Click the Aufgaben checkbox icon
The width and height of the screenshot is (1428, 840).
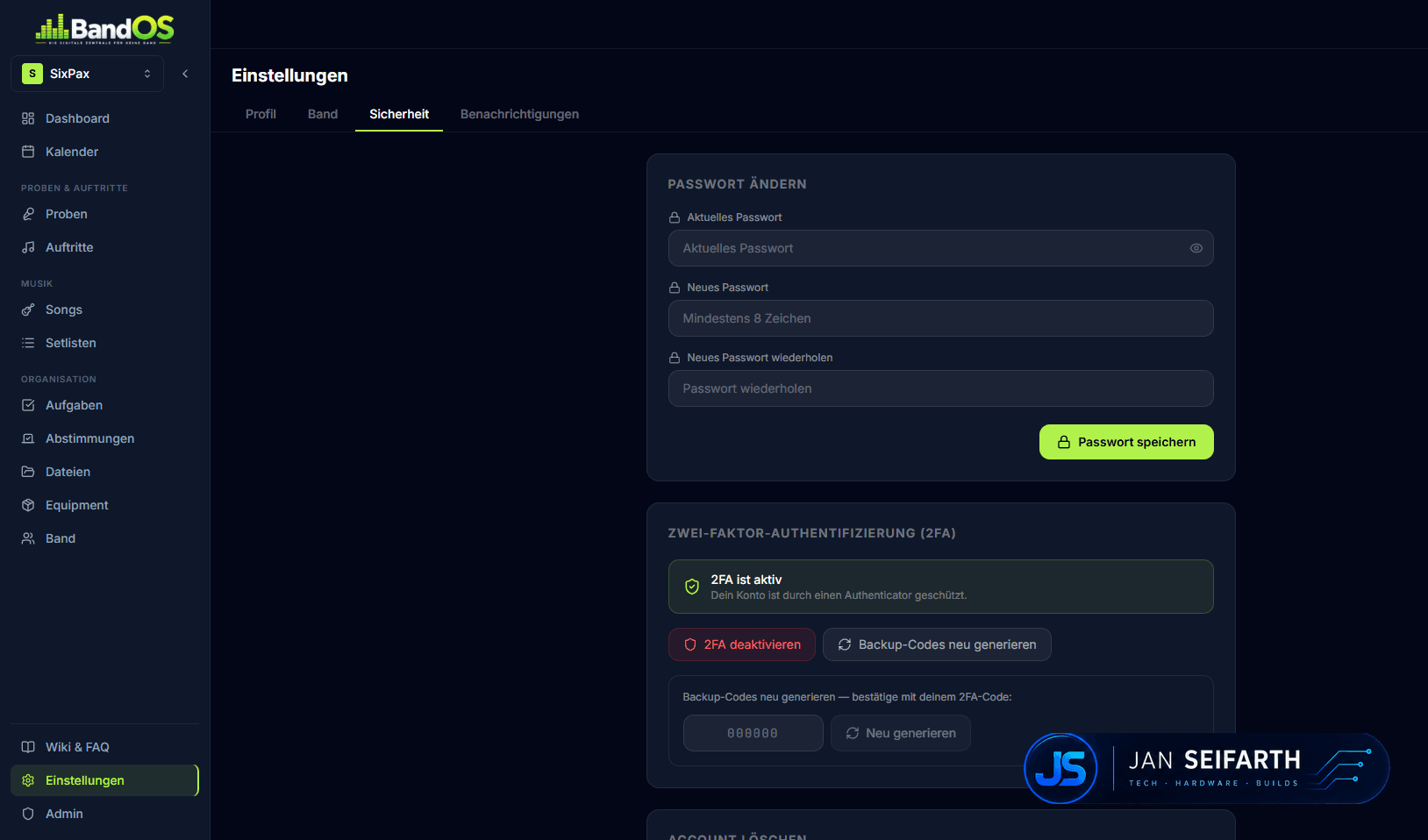coord(28,405)
